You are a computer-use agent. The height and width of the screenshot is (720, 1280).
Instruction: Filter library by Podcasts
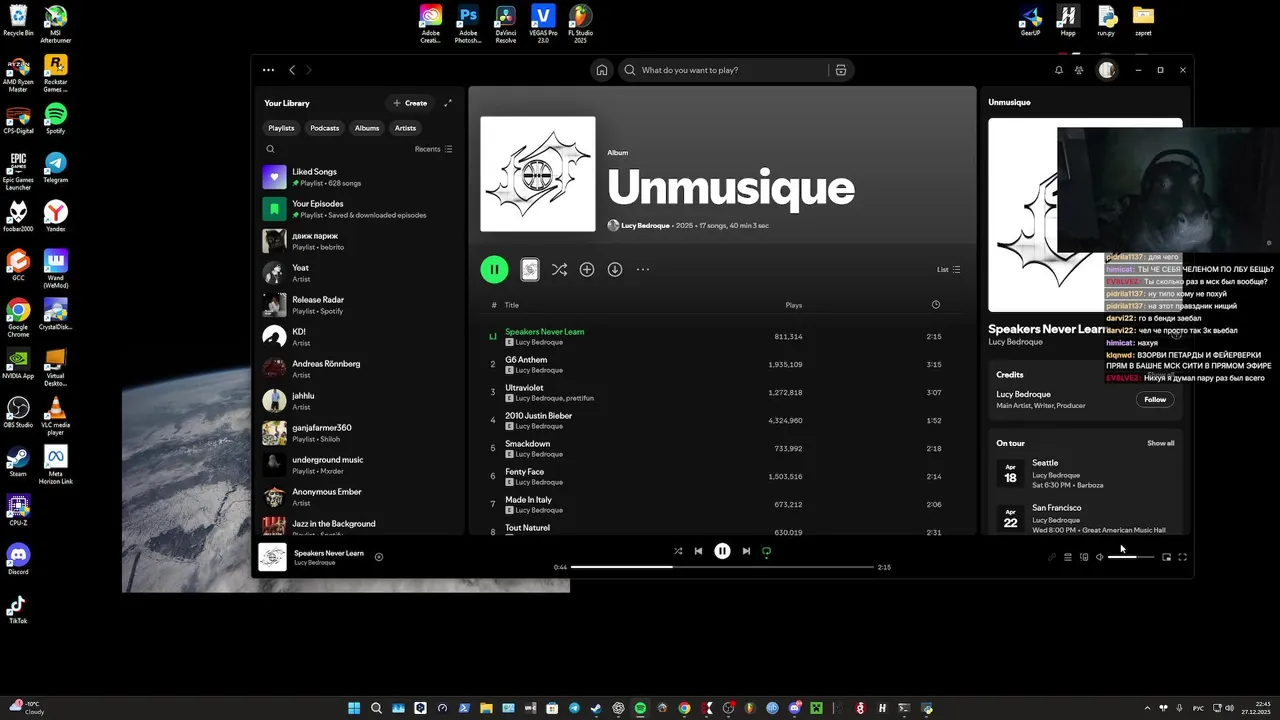click(324, 128)
